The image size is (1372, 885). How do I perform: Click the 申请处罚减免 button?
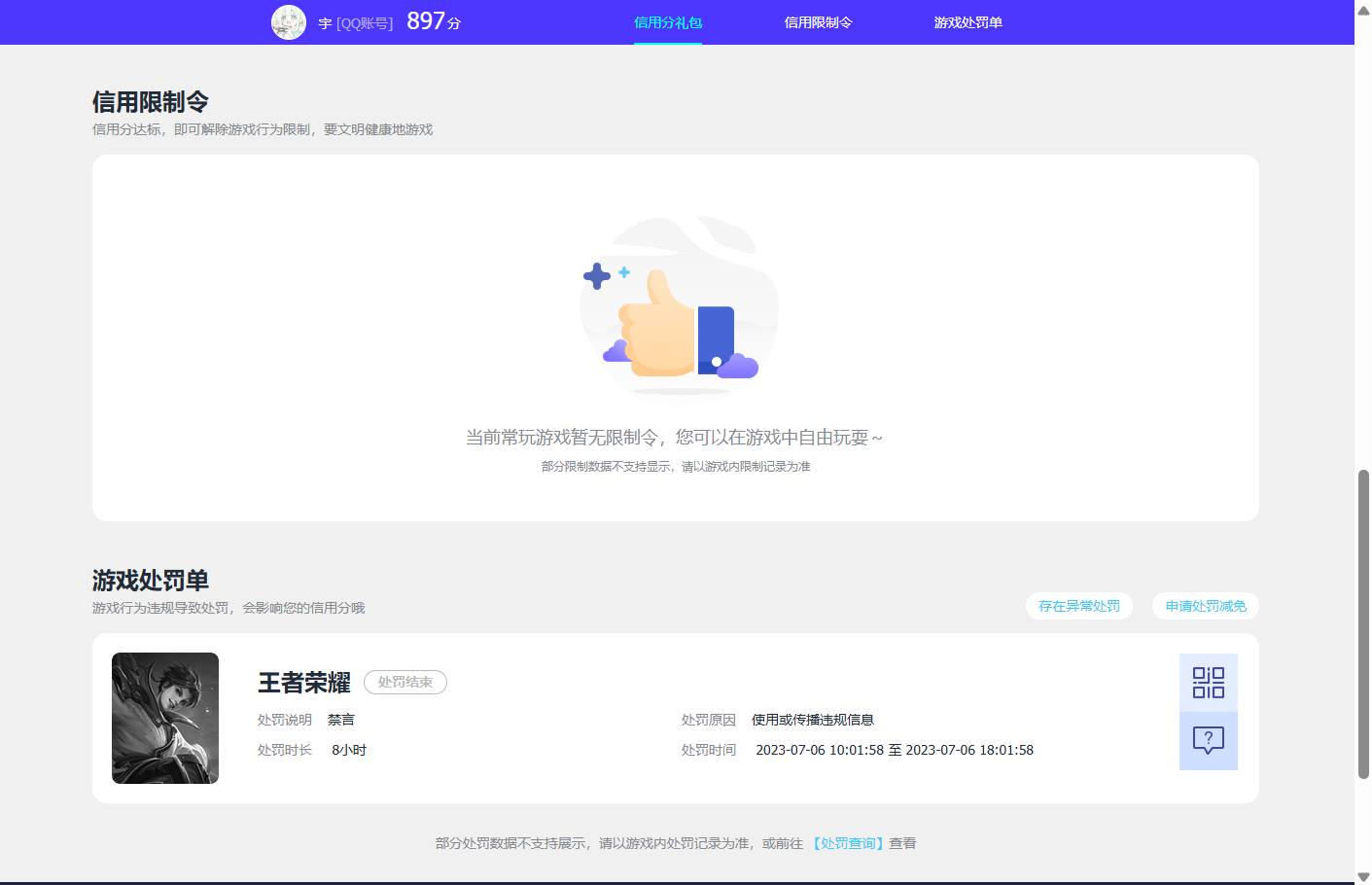point(1205,605)
